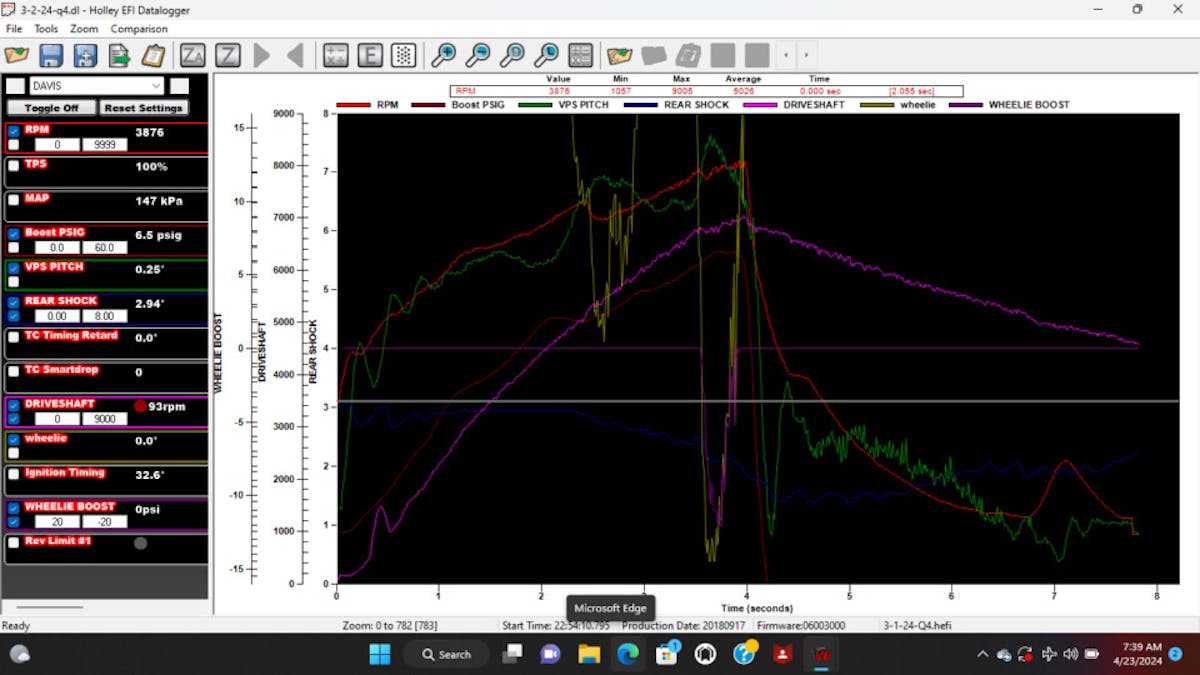
Task: Select the ZA zoom tool icon
Action: (192, 55)
